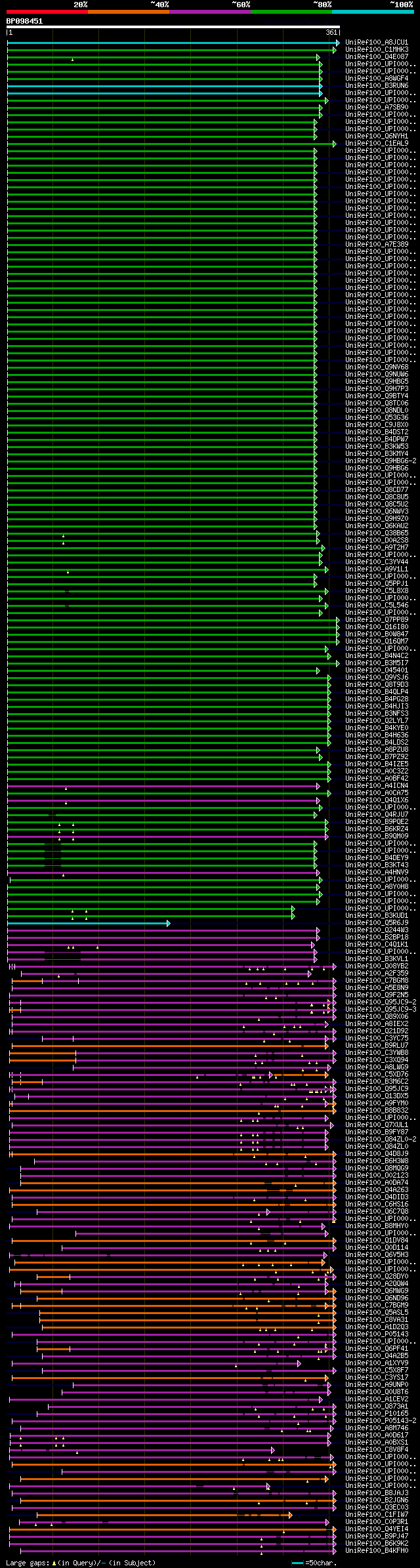This screenshot has width=420, height=1568.
Task: Select the UniRef100_B3KUD1 label
Action: (377, 915)
